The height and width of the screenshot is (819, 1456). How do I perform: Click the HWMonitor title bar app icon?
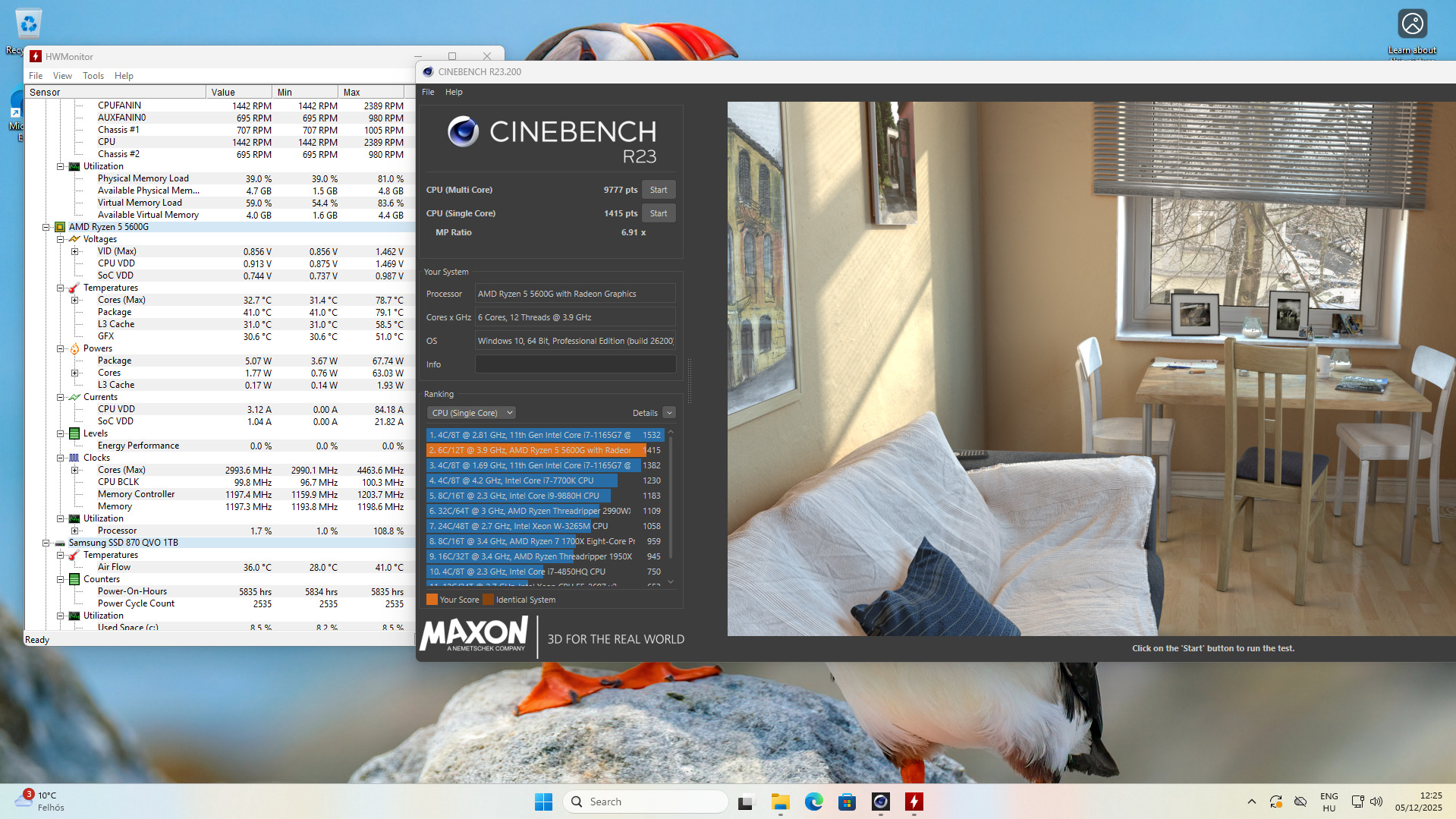pyautogui.click(x=36, y=56)
